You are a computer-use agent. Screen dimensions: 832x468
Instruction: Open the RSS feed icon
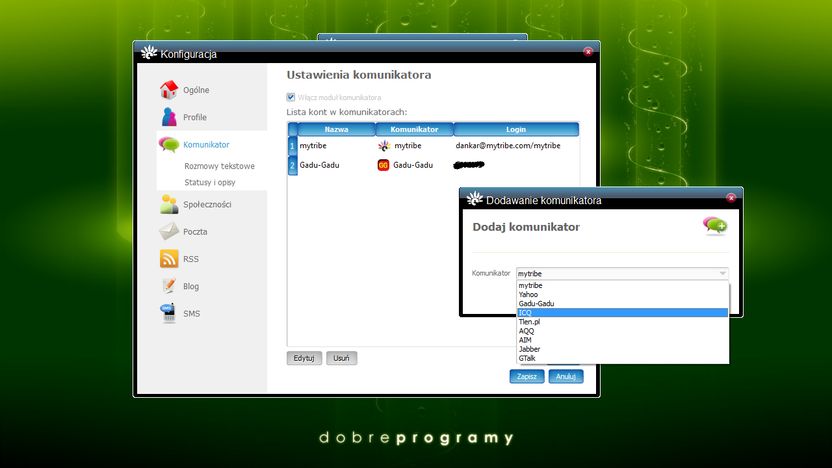(x=169, y=259)
